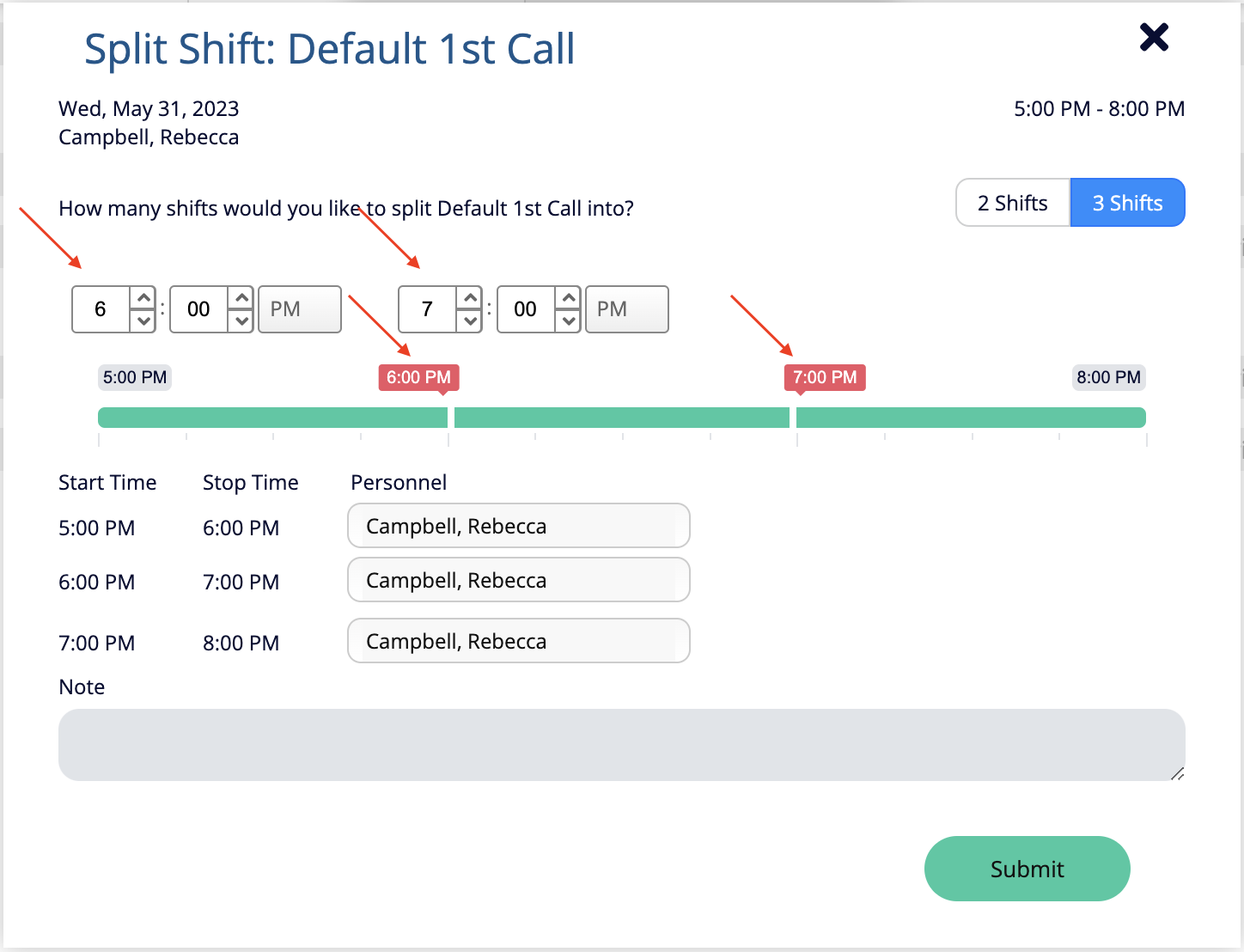Click the 7:00 PM timeline marker
This screenshot has width=1244, height=952.
(x=824, y=376)
